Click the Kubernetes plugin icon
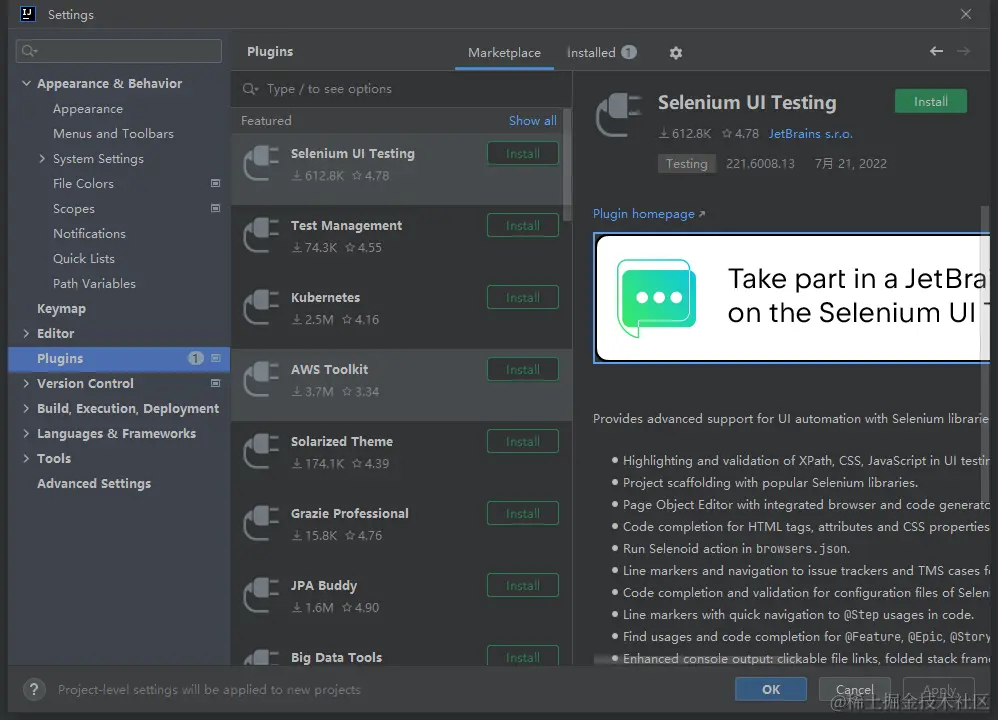 coord(262,307)
